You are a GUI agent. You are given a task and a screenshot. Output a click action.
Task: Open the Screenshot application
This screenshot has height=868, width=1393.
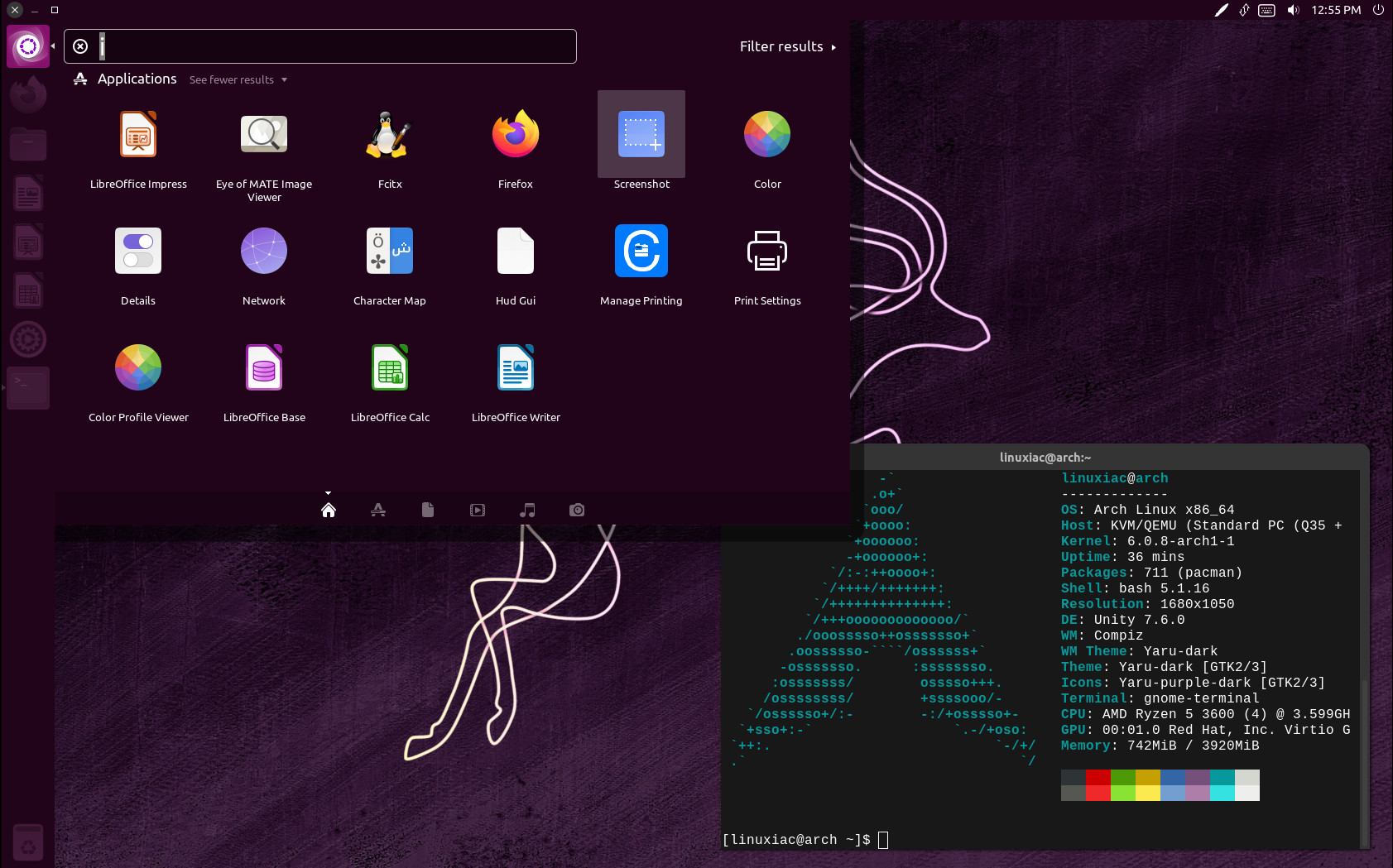(641, 141)
